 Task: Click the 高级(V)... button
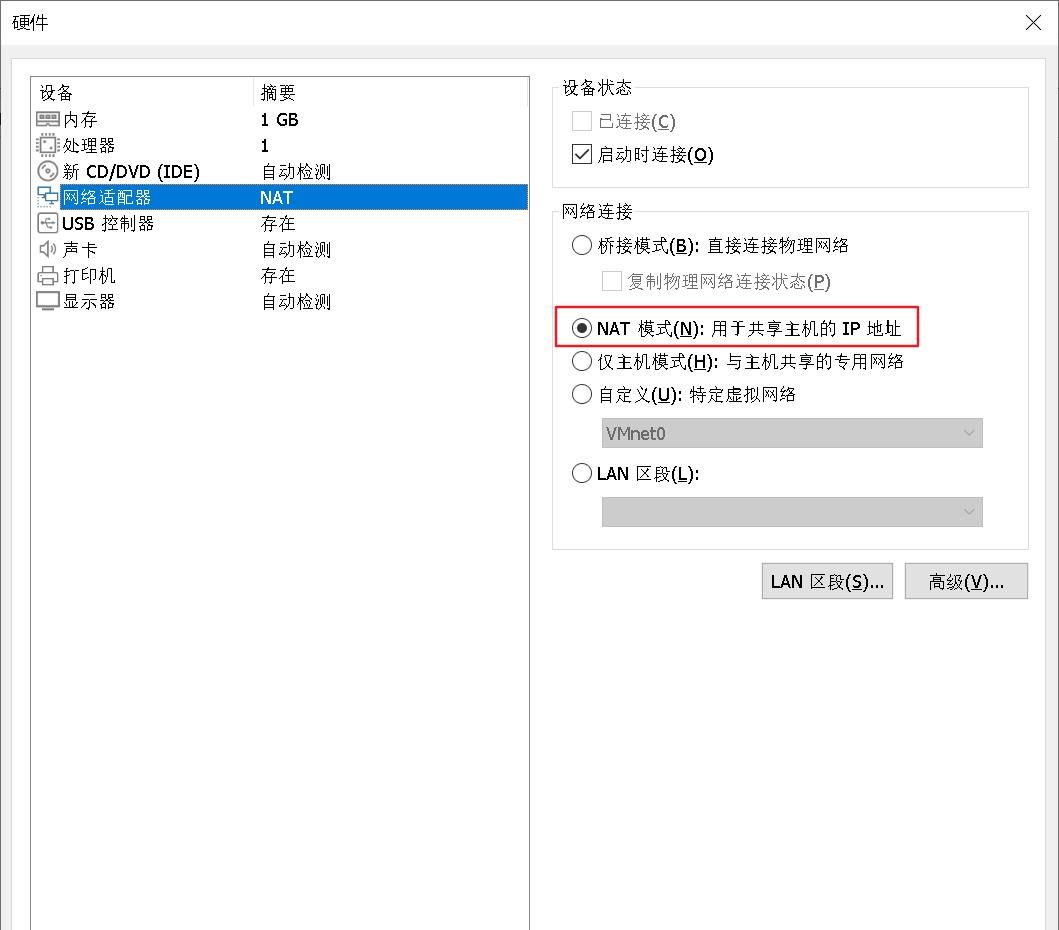[965, 581]
